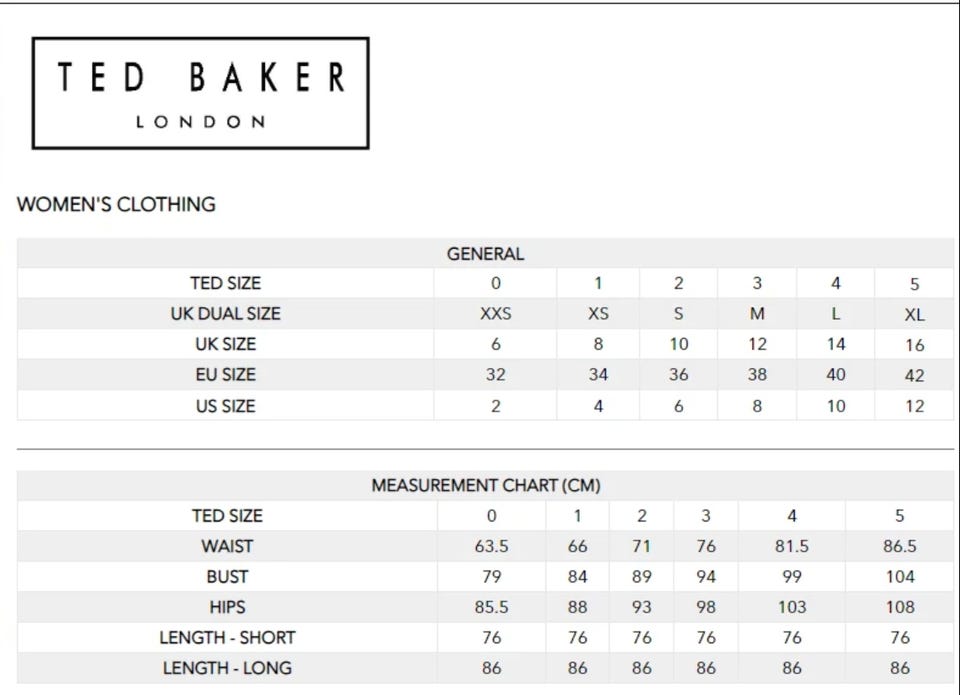The image size is (960, 695).
Task: Click the 104 bust measurement
Action: [899, 577]
